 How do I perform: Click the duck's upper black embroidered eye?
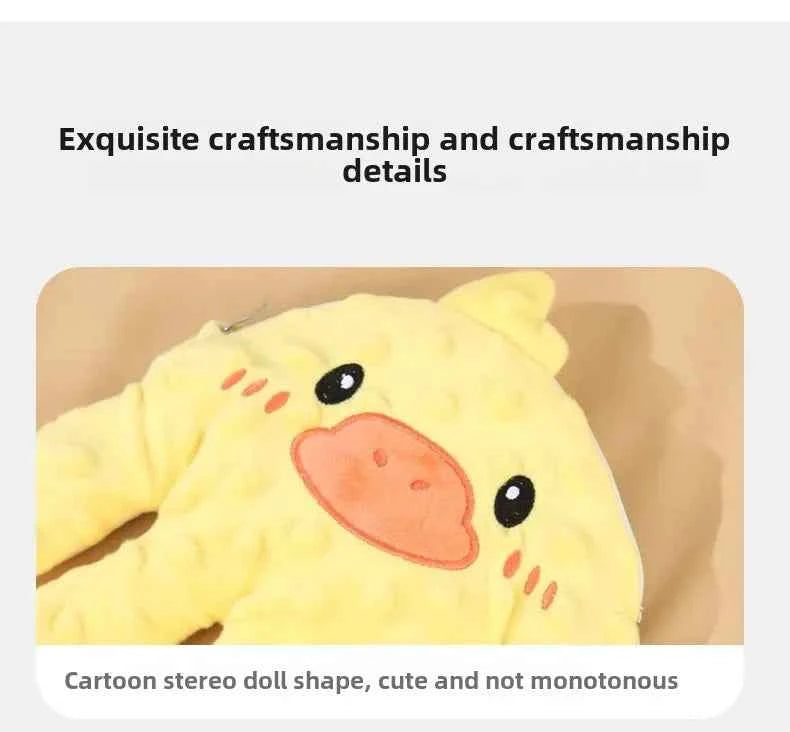tap(340, 383)
